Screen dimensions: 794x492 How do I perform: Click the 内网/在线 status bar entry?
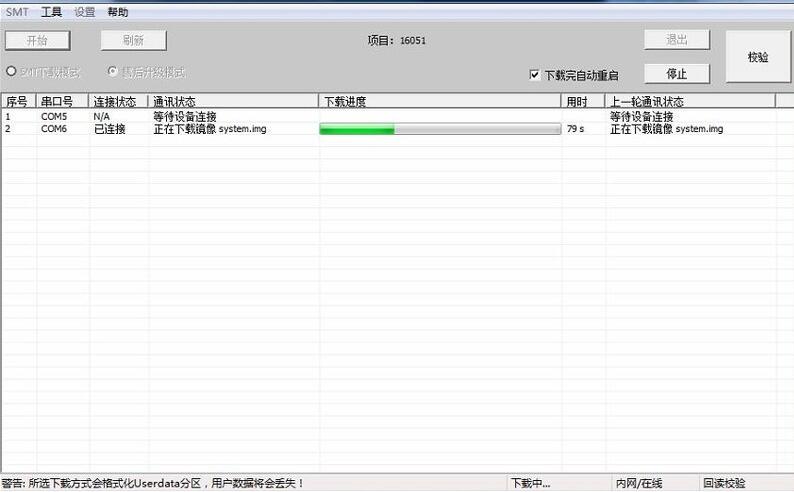click(x=639, y=483)
